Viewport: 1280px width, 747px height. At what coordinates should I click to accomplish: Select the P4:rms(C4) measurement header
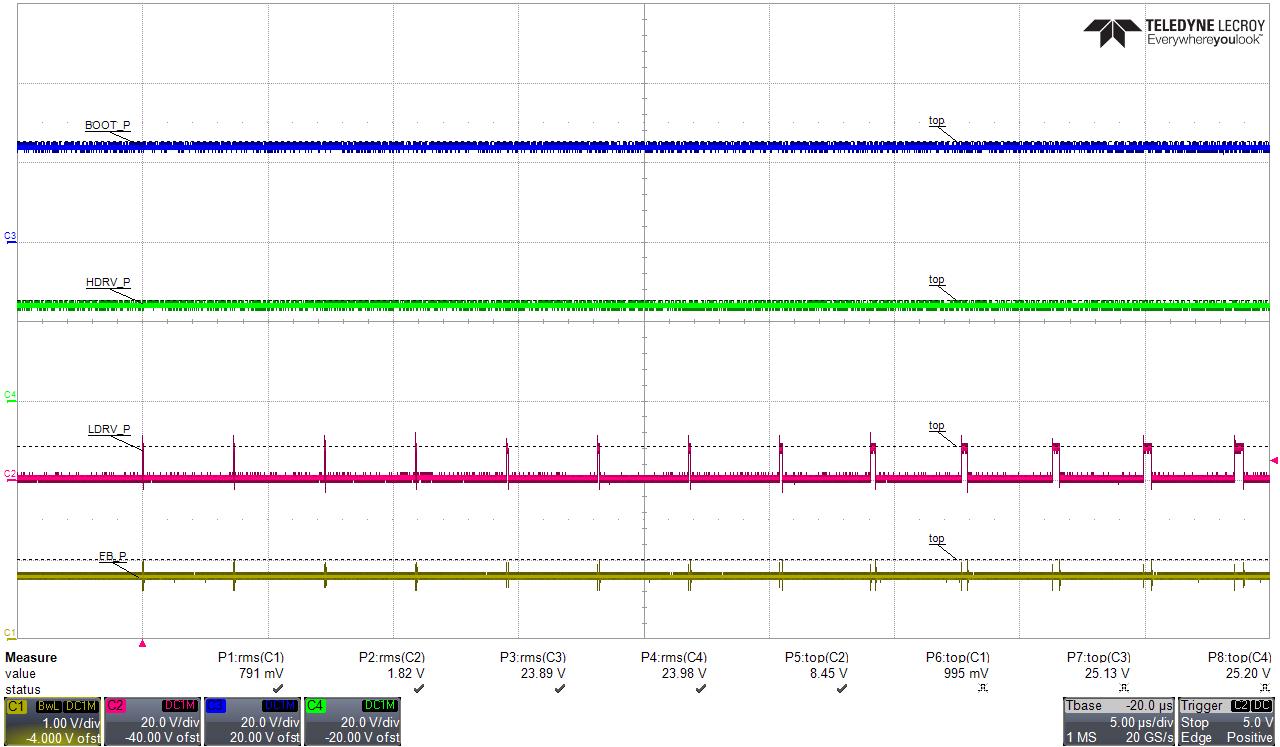(674, 657)
